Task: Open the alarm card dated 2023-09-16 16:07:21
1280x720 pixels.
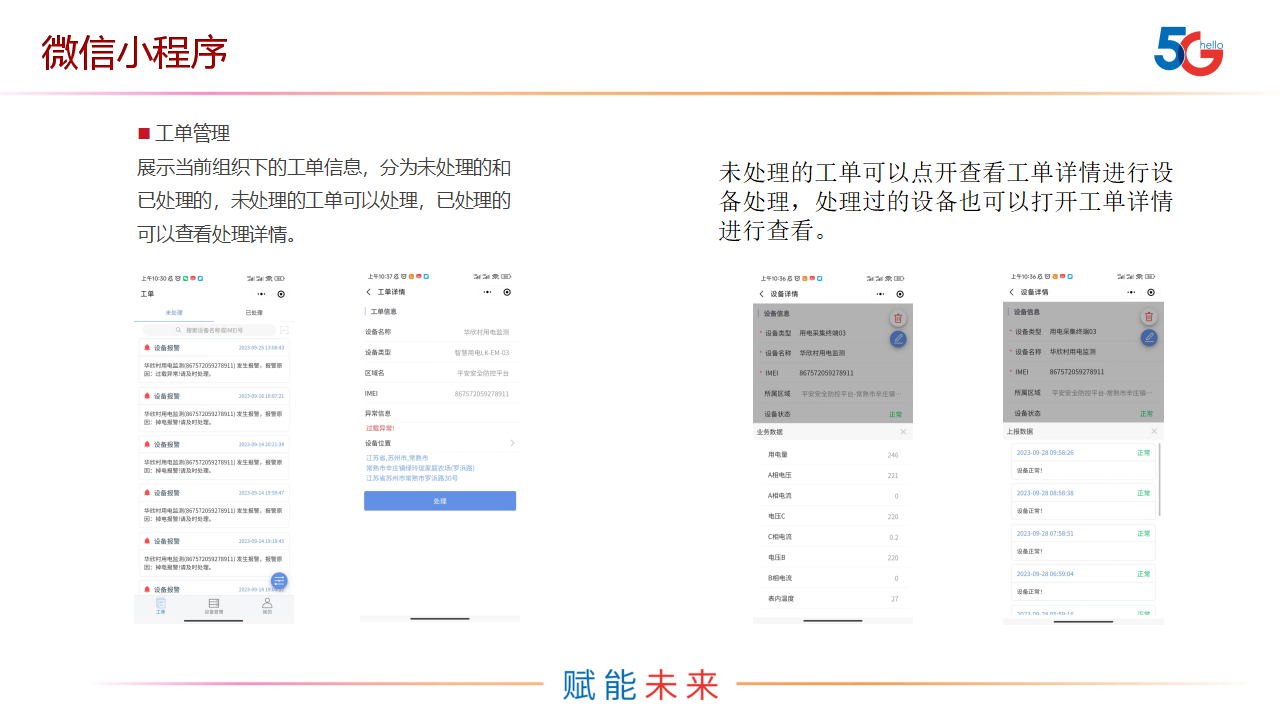Action: pyautogui.click(x=214, y=409)
